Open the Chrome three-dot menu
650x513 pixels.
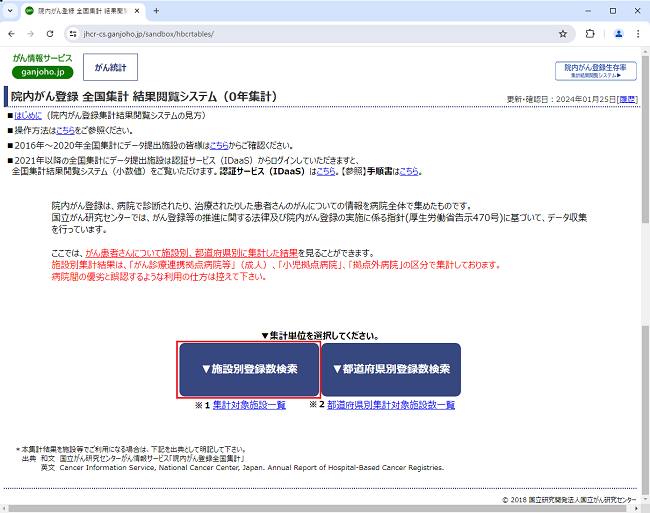[639, 33]
